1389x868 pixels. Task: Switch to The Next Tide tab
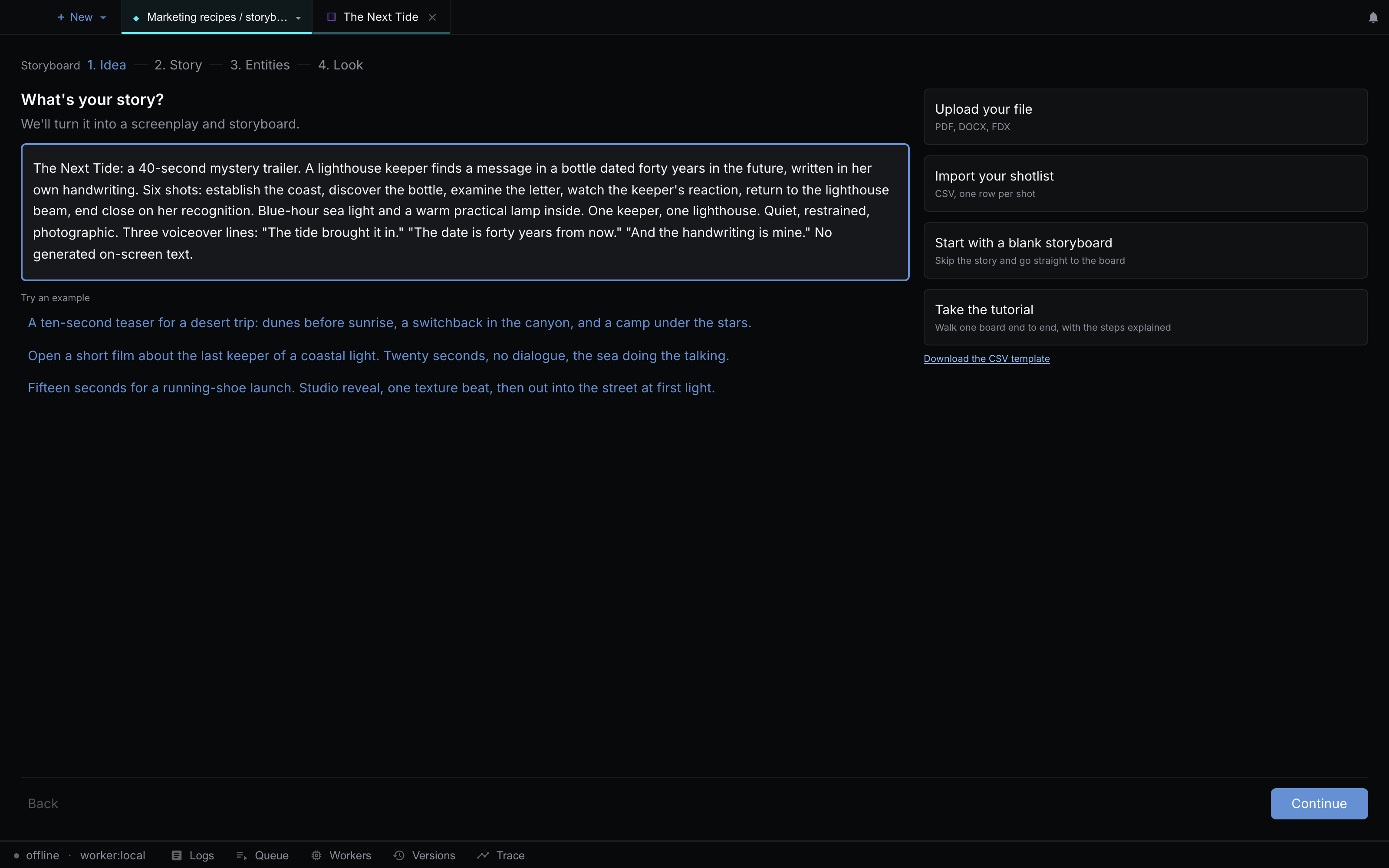(x=381, y=17)
